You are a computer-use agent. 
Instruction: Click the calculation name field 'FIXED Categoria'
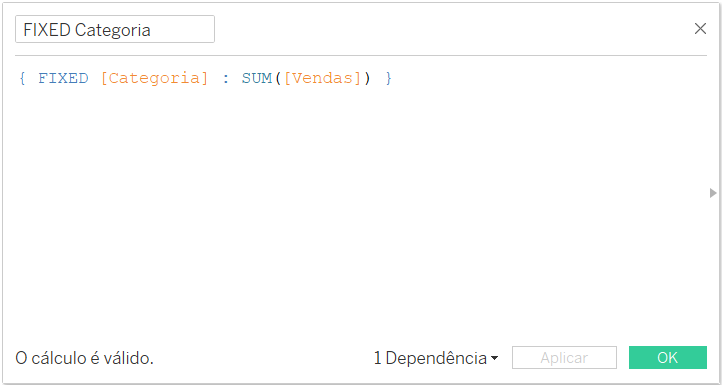115,29
